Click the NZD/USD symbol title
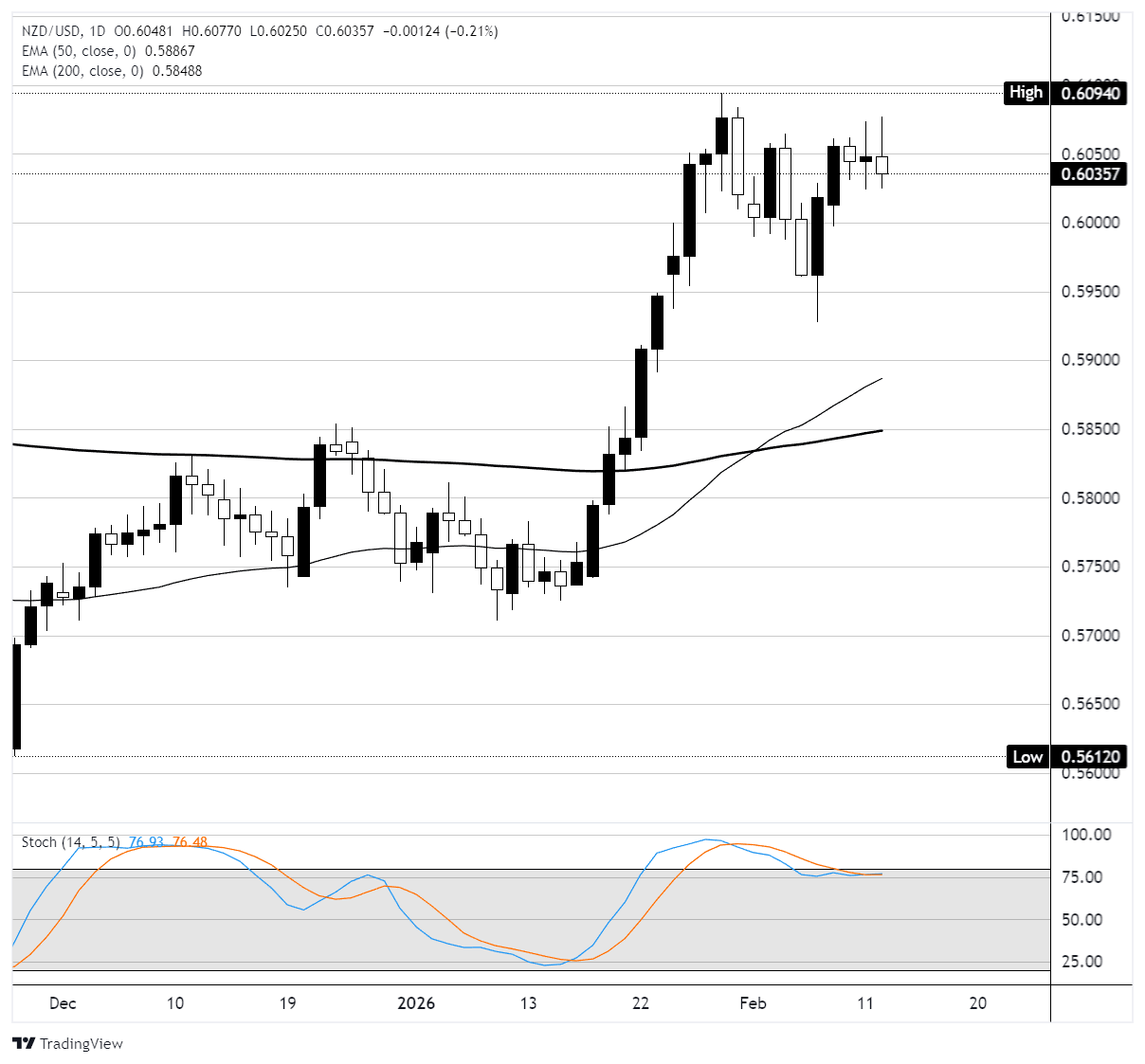This screenshot has height=1064, width=1145. (x=52, y=31)
